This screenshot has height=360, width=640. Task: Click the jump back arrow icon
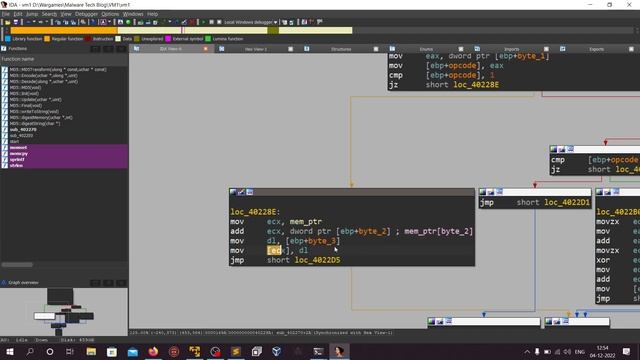click(x=28, y=22)
